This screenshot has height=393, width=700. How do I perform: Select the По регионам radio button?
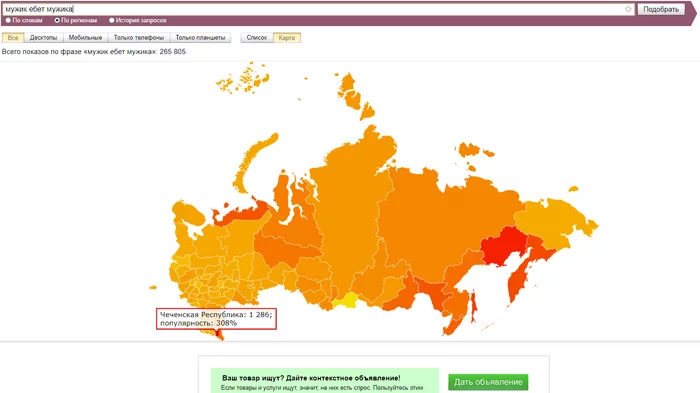57,20
